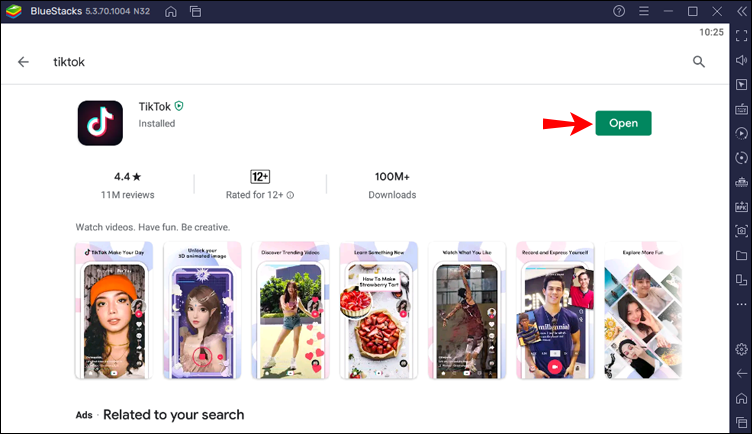Click the 4.4 star rating
Image resolution: width=752 pixels, height=434 pixels.
128,177
